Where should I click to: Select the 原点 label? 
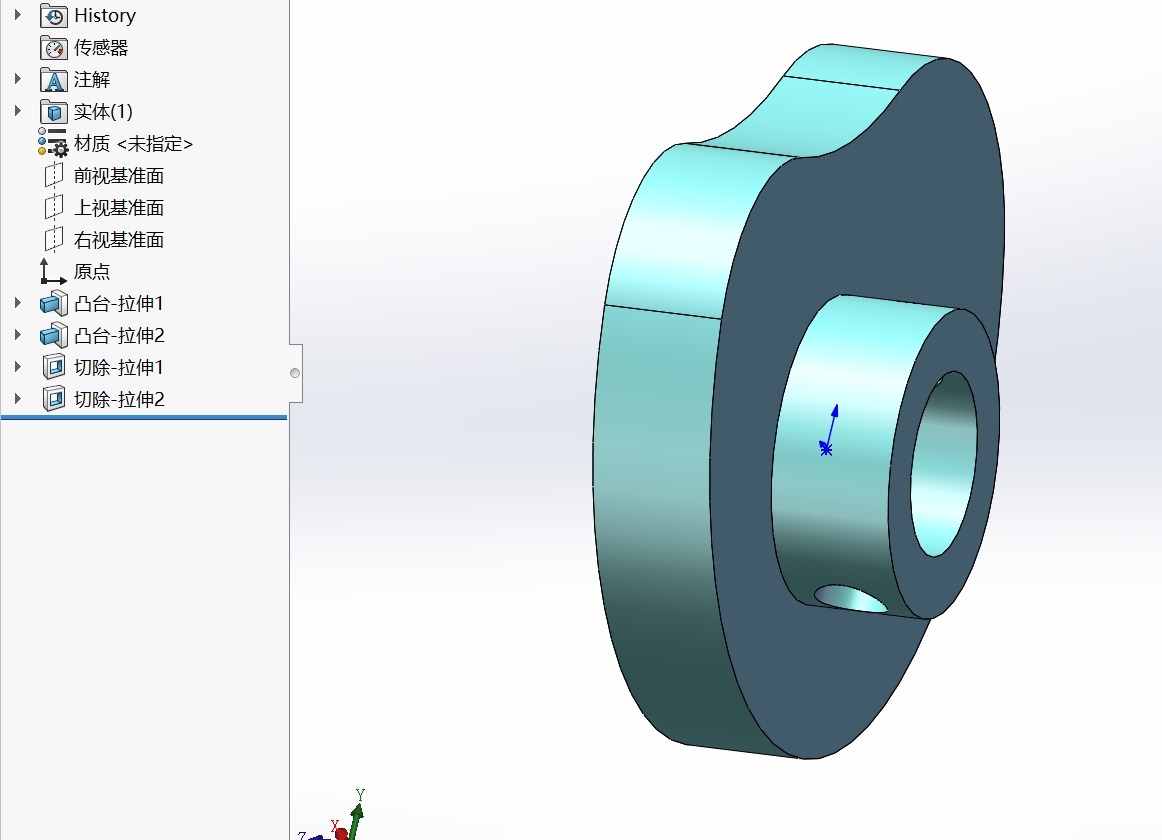pos(92,271)
